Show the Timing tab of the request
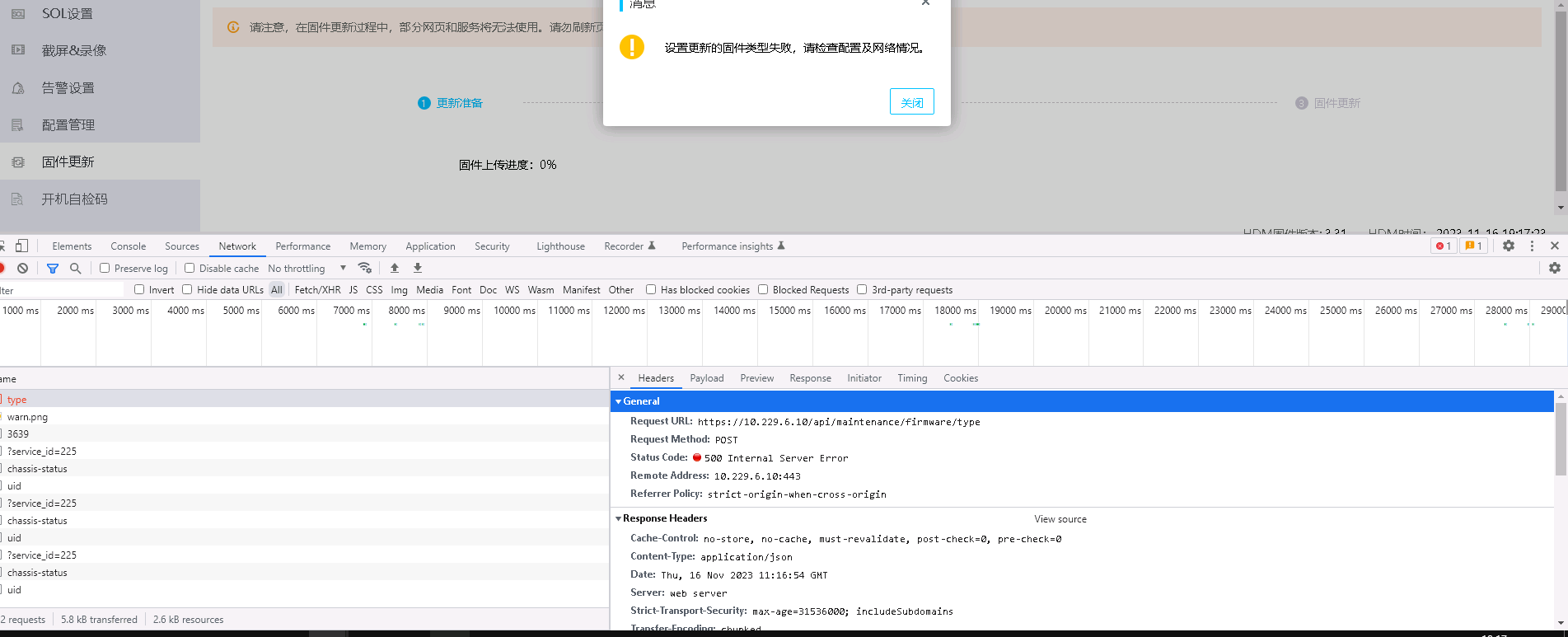 pyautogui.click(x=912, y=378)
